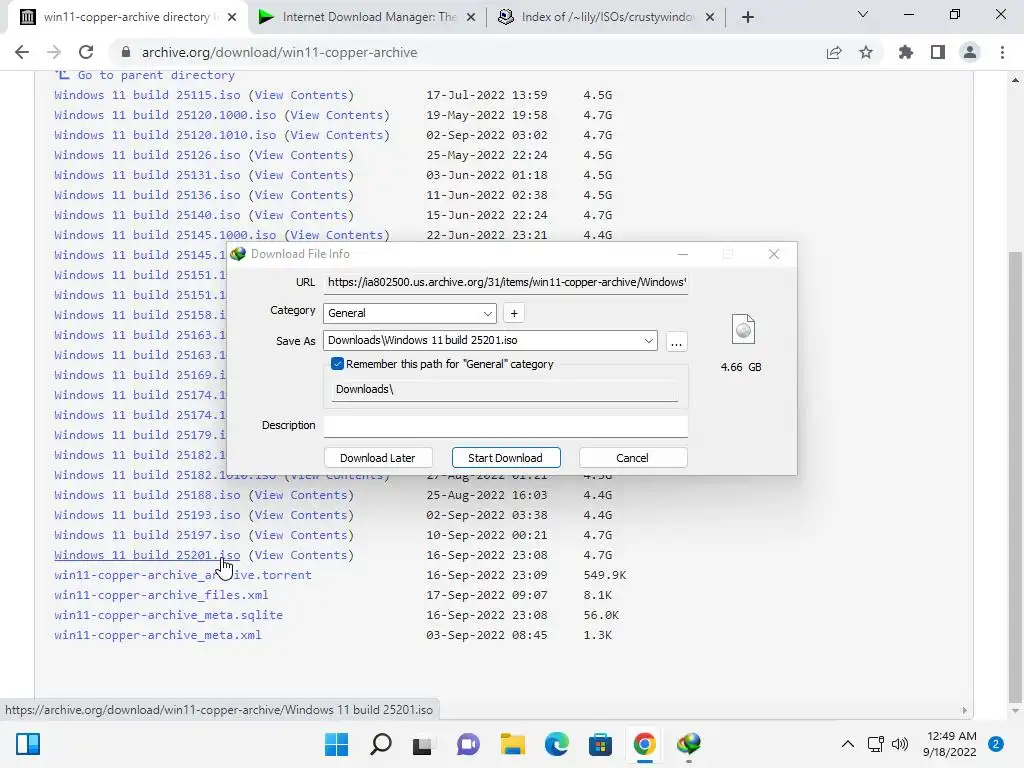Click the URL field in download dialog
Screen dimensions: 1024x768
(506, 282)
